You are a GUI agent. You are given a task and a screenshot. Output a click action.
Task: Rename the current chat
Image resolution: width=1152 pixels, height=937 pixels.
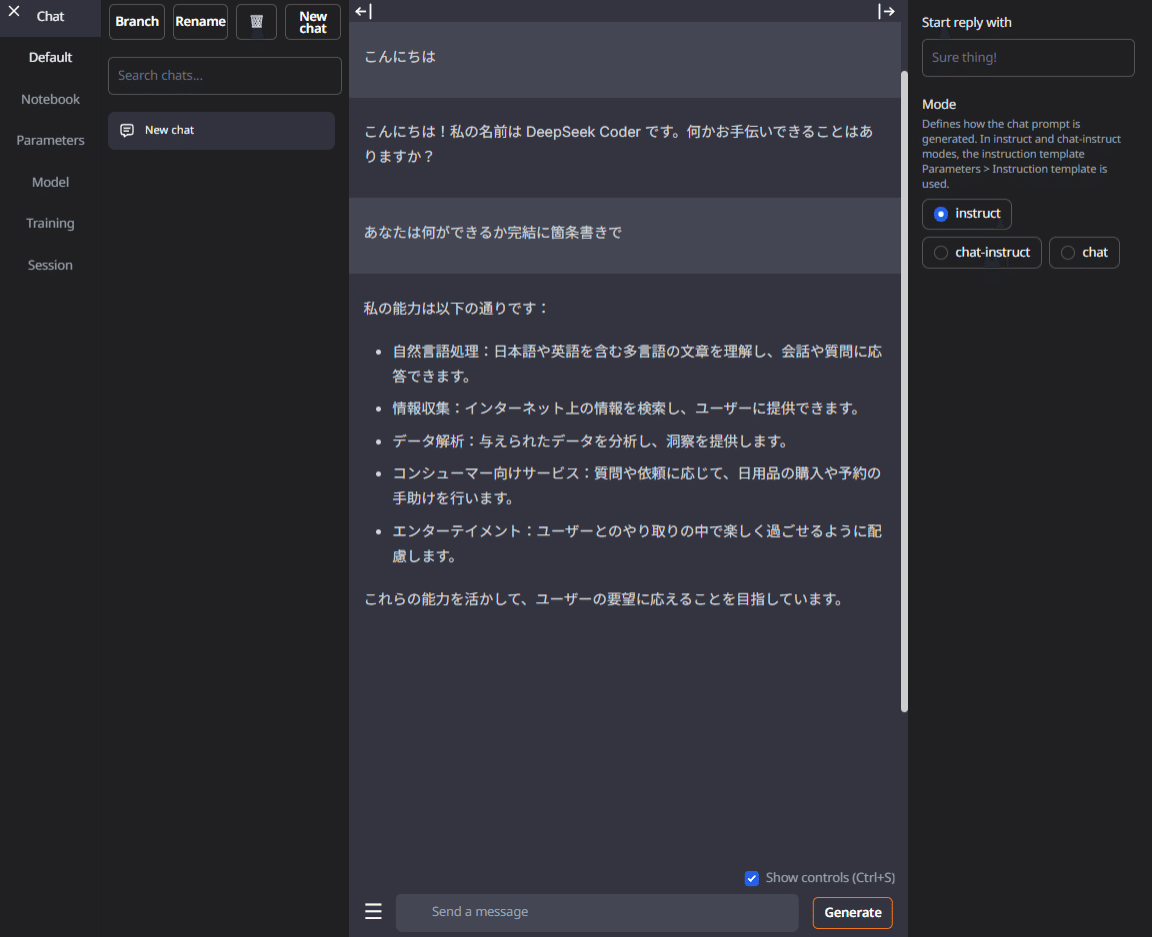[x=200, y=21]
